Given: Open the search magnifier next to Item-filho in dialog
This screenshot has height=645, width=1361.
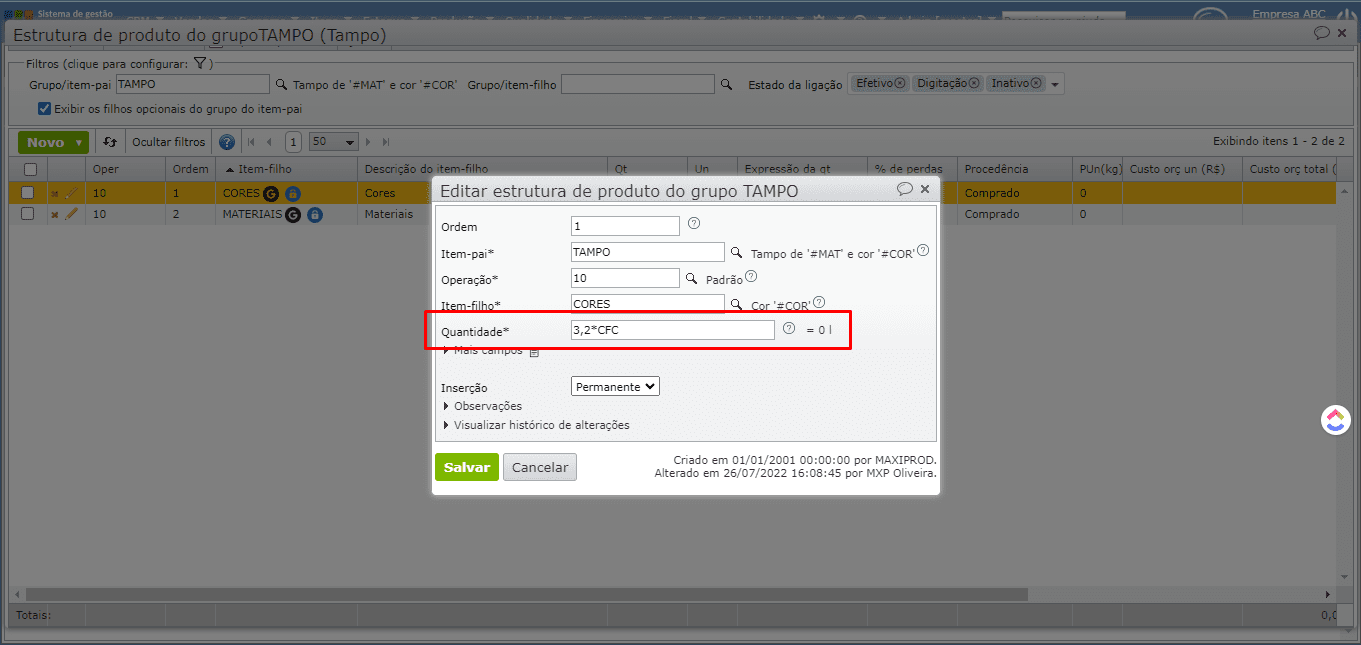Looking at the screenshot, I should click(737, 304).
